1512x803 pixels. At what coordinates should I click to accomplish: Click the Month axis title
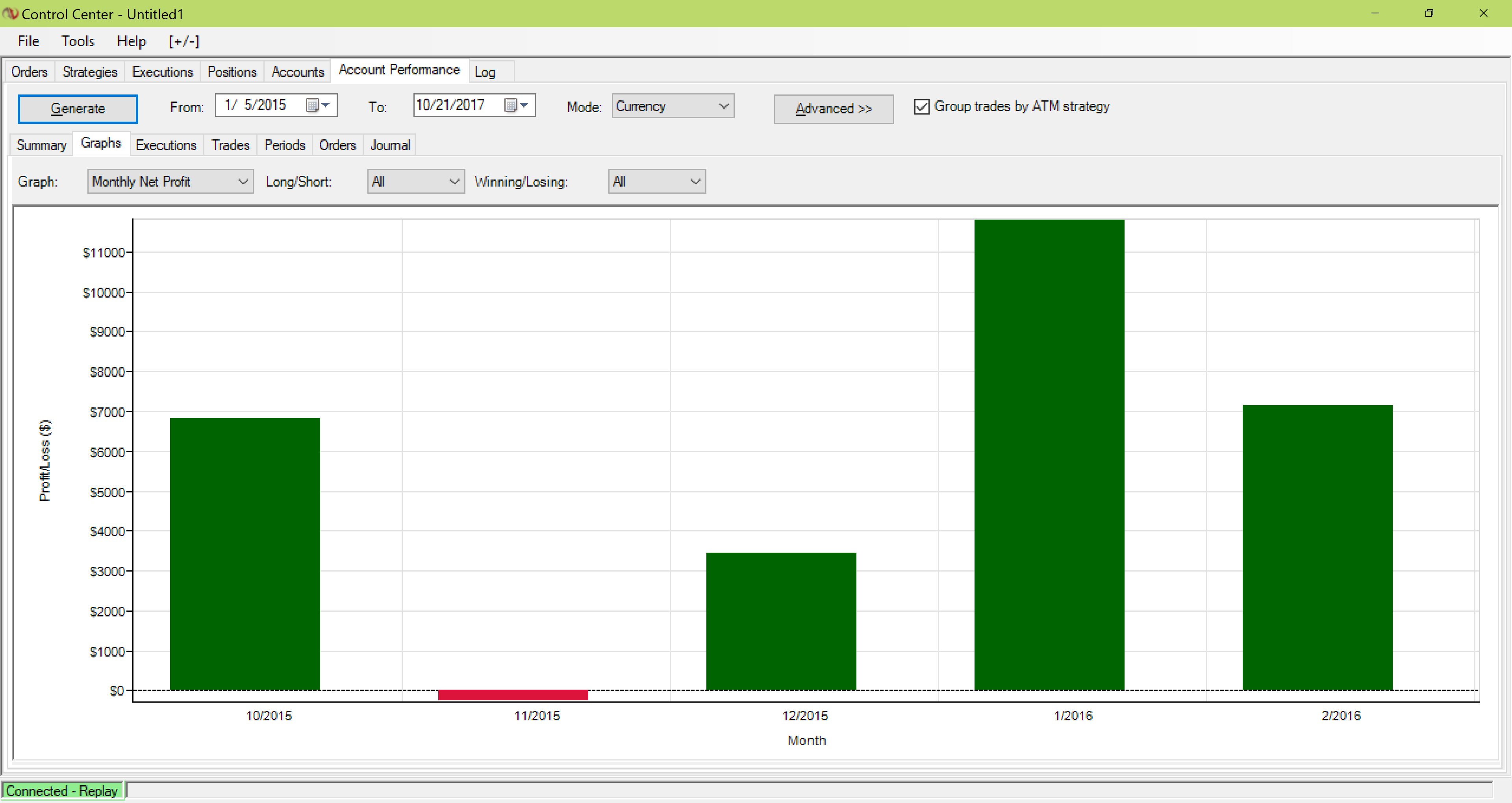[x=806, y=740]
